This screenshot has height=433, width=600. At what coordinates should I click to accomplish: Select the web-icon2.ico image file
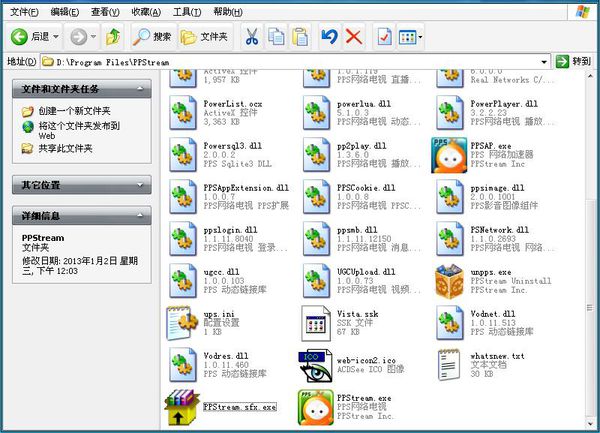coord(315,366)
